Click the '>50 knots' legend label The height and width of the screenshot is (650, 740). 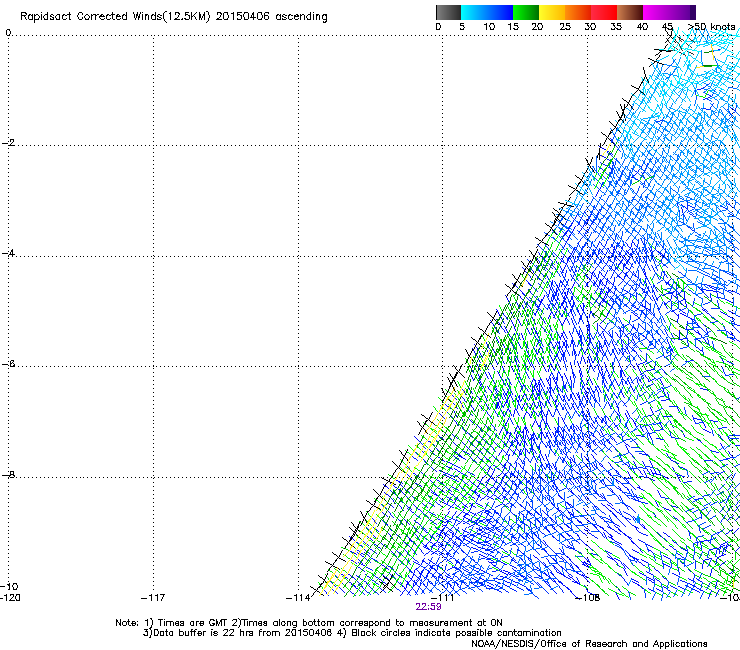(x=711, y=26)
